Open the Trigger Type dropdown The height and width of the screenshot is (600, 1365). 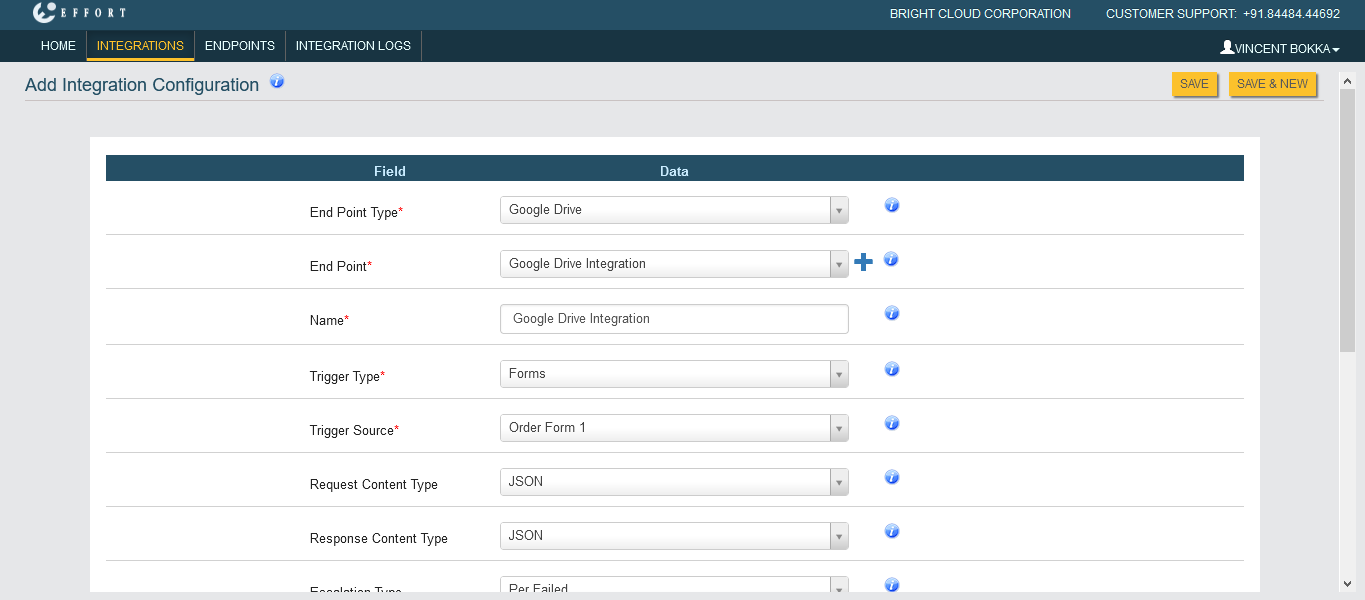[x=674, y=374]
